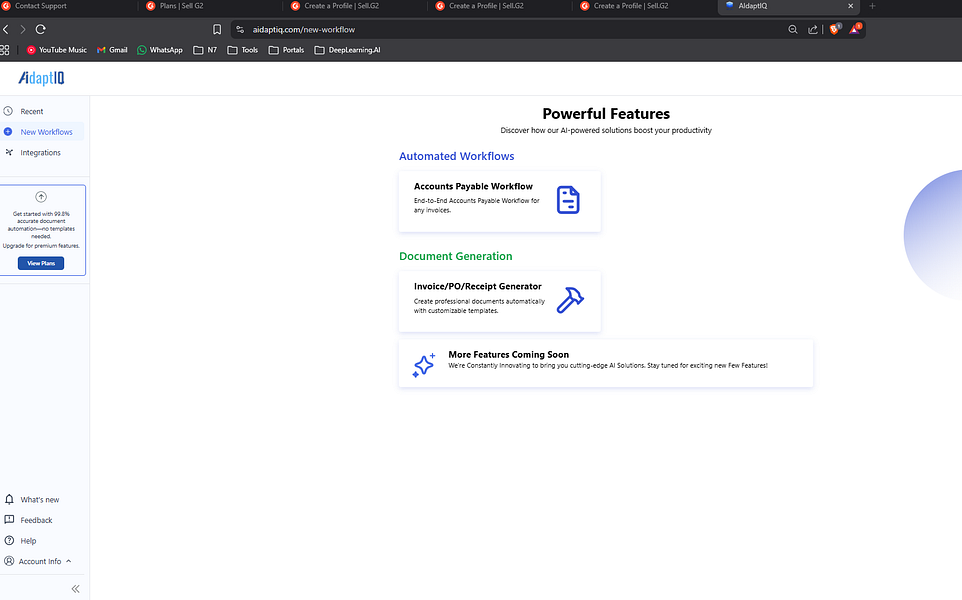Click the hammer generator icon

[570, 300]
